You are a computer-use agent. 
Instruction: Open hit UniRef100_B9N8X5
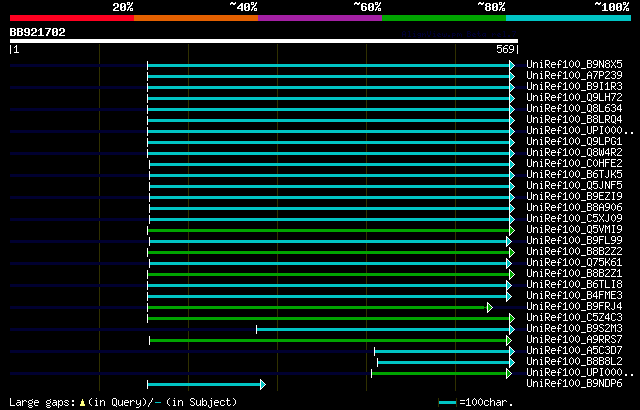(574, 64)
